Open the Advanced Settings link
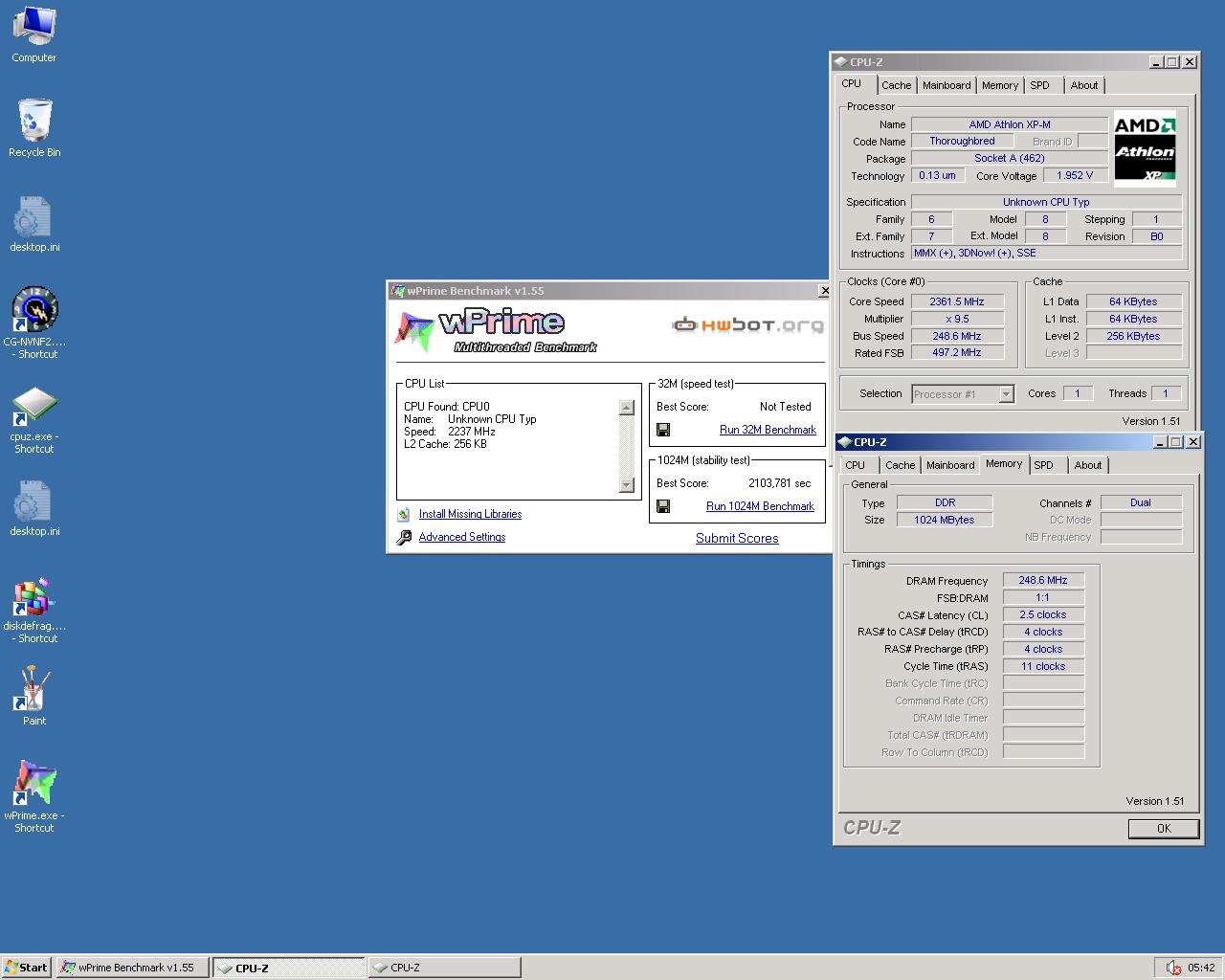Viewport: 1225px width, 980px height. coord(462,537)
